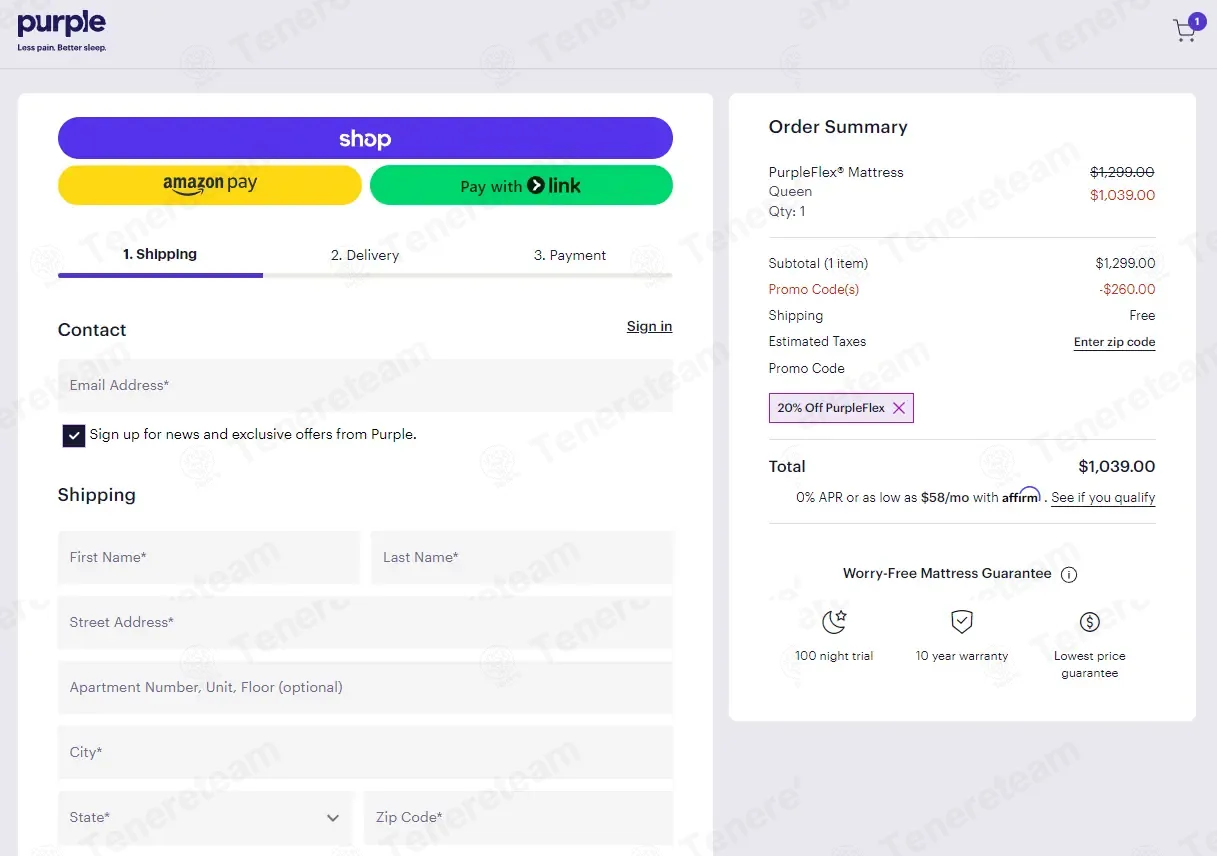Image resolution: width=1217 pixels, height=856 pixels.
Task: Click the 10 year warranty shield icon
Action: [961, 622]
